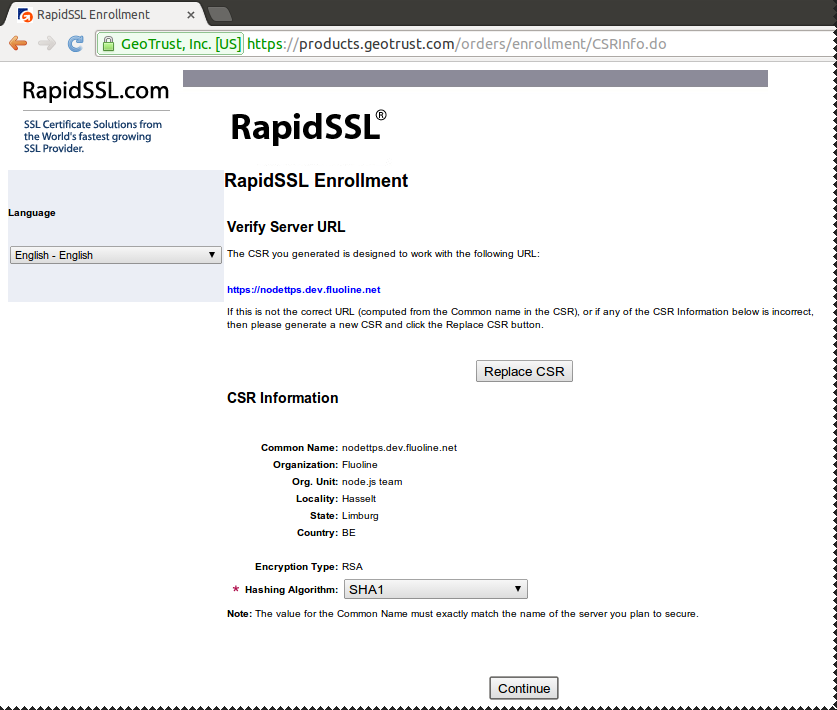
Task: Click the Org. Unit value node.js team
Action: pos(372,482)
